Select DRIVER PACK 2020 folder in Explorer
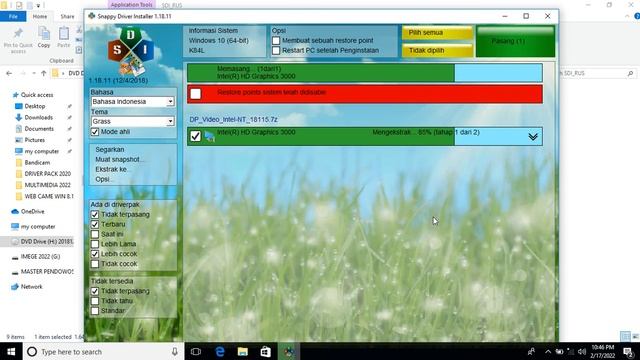The width and height of the screenshot is (640, 360). pyautogui.click(x=47, y=174)
